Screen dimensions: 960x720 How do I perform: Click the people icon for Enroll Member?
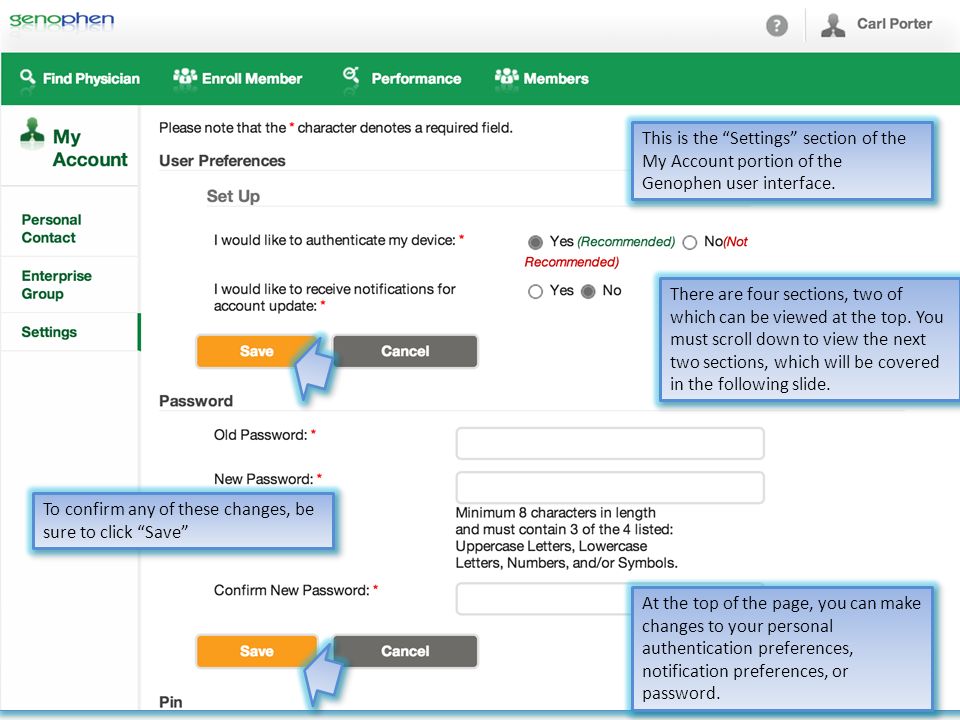tap(185, 77)
